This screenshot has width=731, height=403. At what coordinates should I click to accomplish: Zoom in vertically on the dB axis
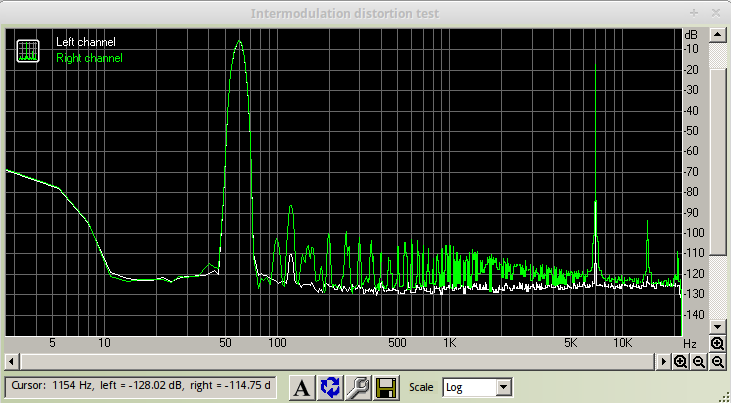[x=717, y=344]
